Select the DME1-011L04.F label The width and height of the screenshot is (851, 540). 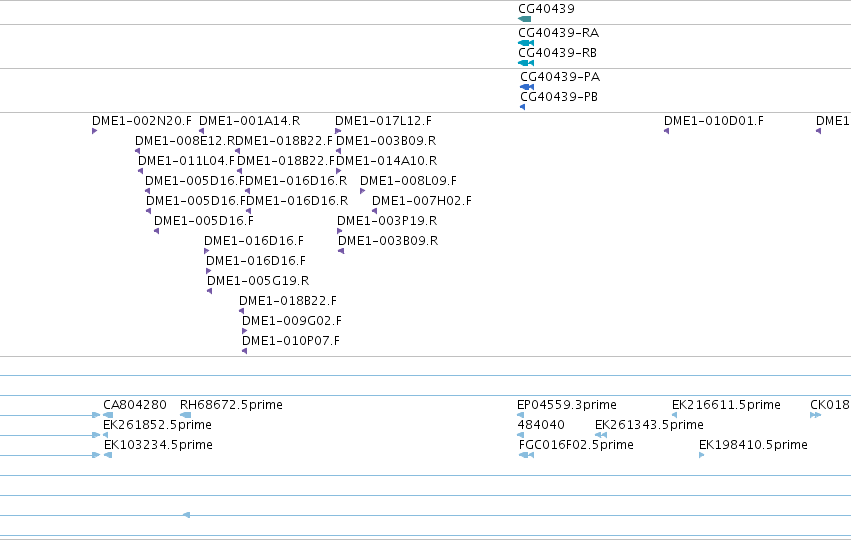point(186,161)
